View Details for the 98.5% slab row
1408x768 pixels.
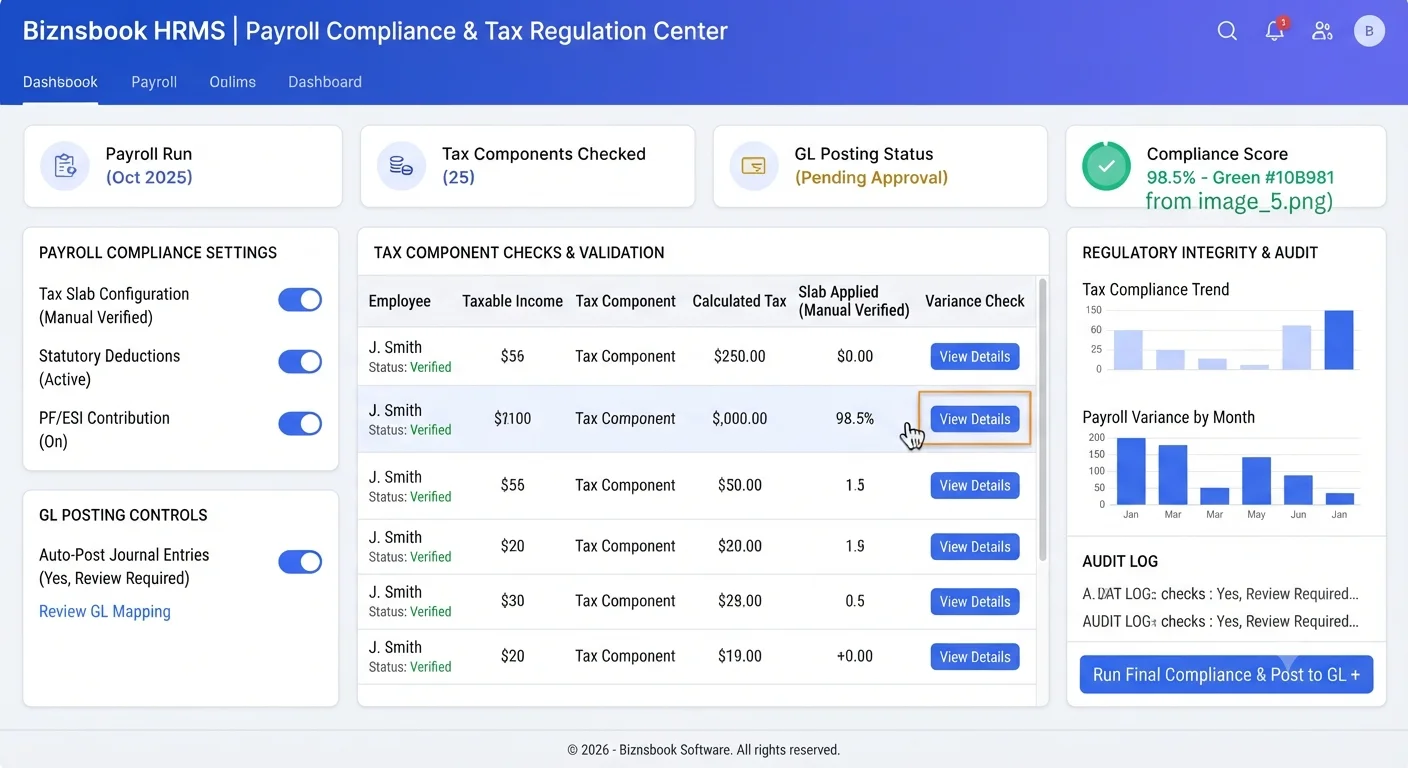pos(975,419)
